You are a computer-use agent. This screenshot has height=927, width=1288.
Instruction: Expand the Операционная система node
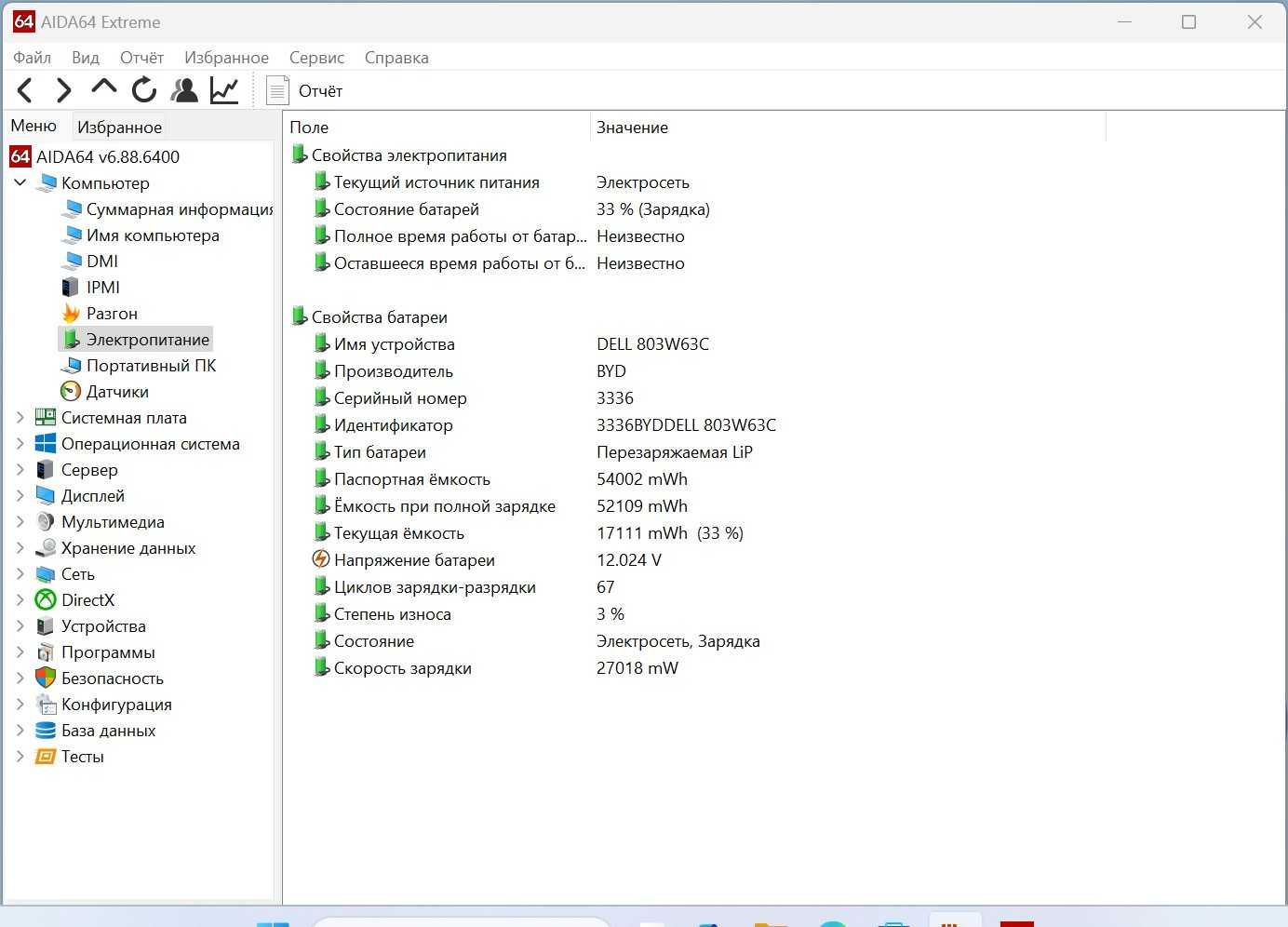(x=20, y=444)
